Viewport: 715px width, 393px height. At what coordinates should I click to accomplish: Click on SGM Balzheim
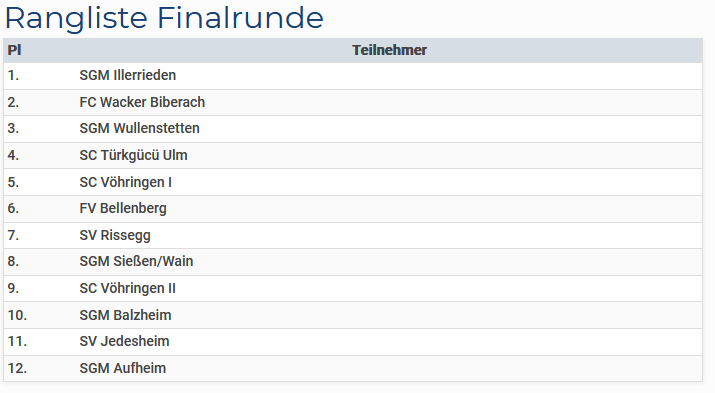click(x=125, y=315)
